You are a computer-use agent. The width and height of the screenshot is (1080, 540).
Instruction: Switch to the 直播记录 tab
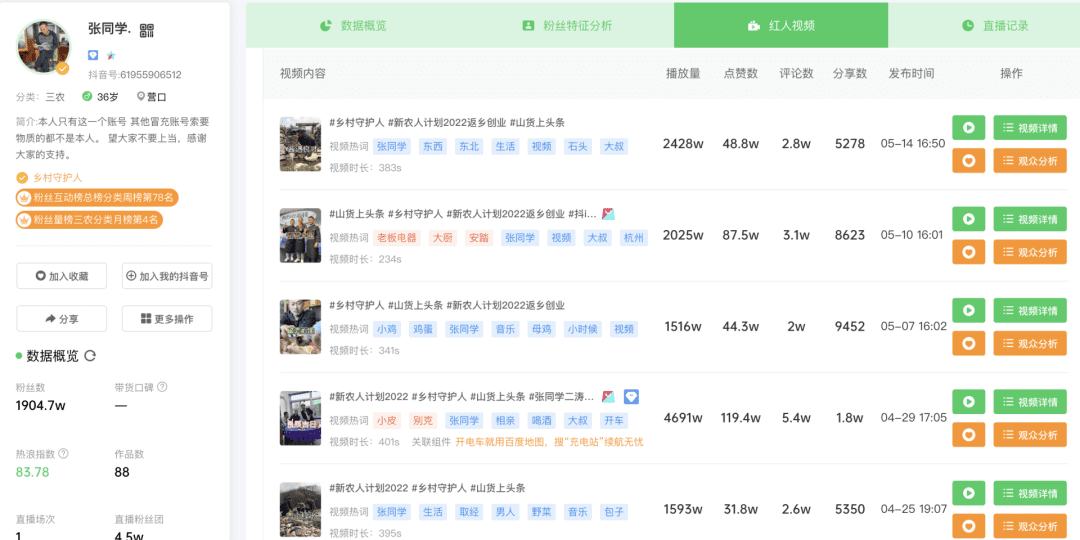tap(995, 25)
